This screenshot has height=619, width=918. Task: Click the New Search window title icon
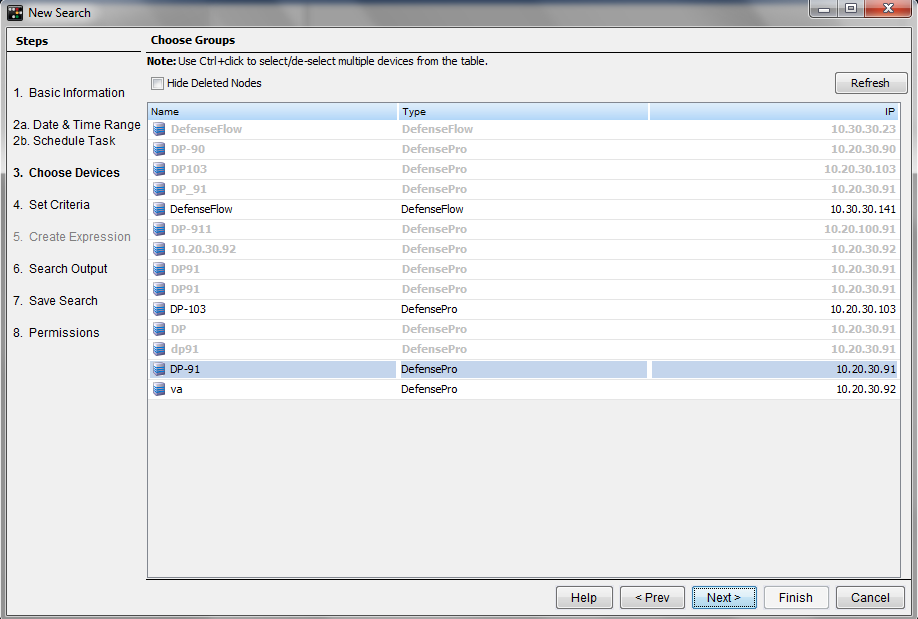[x=15, y=13]
